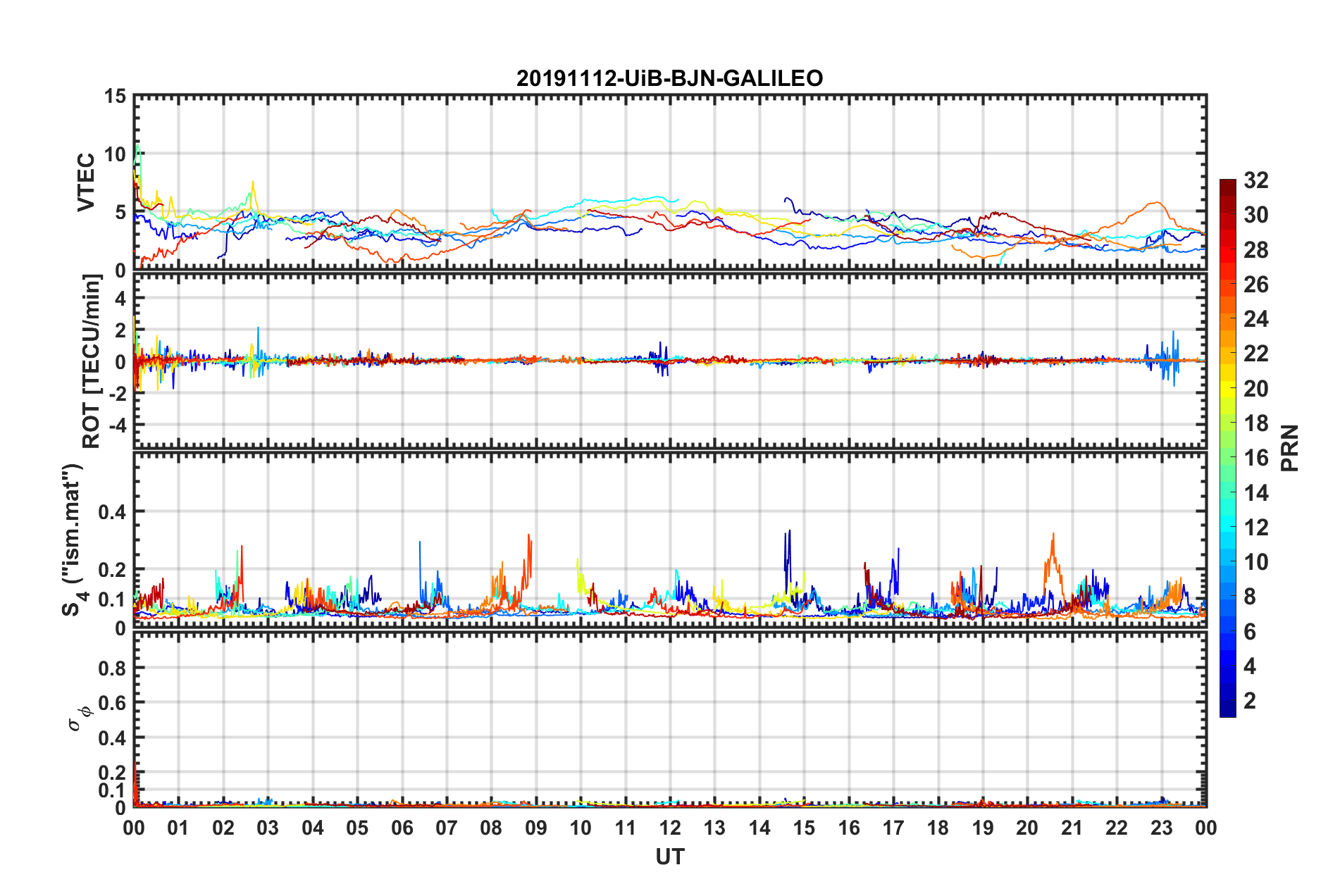Viewport: 1340px width, 896px height.
Task: Click the VTEC y-axis tick 15
Action: click(115, 96)
